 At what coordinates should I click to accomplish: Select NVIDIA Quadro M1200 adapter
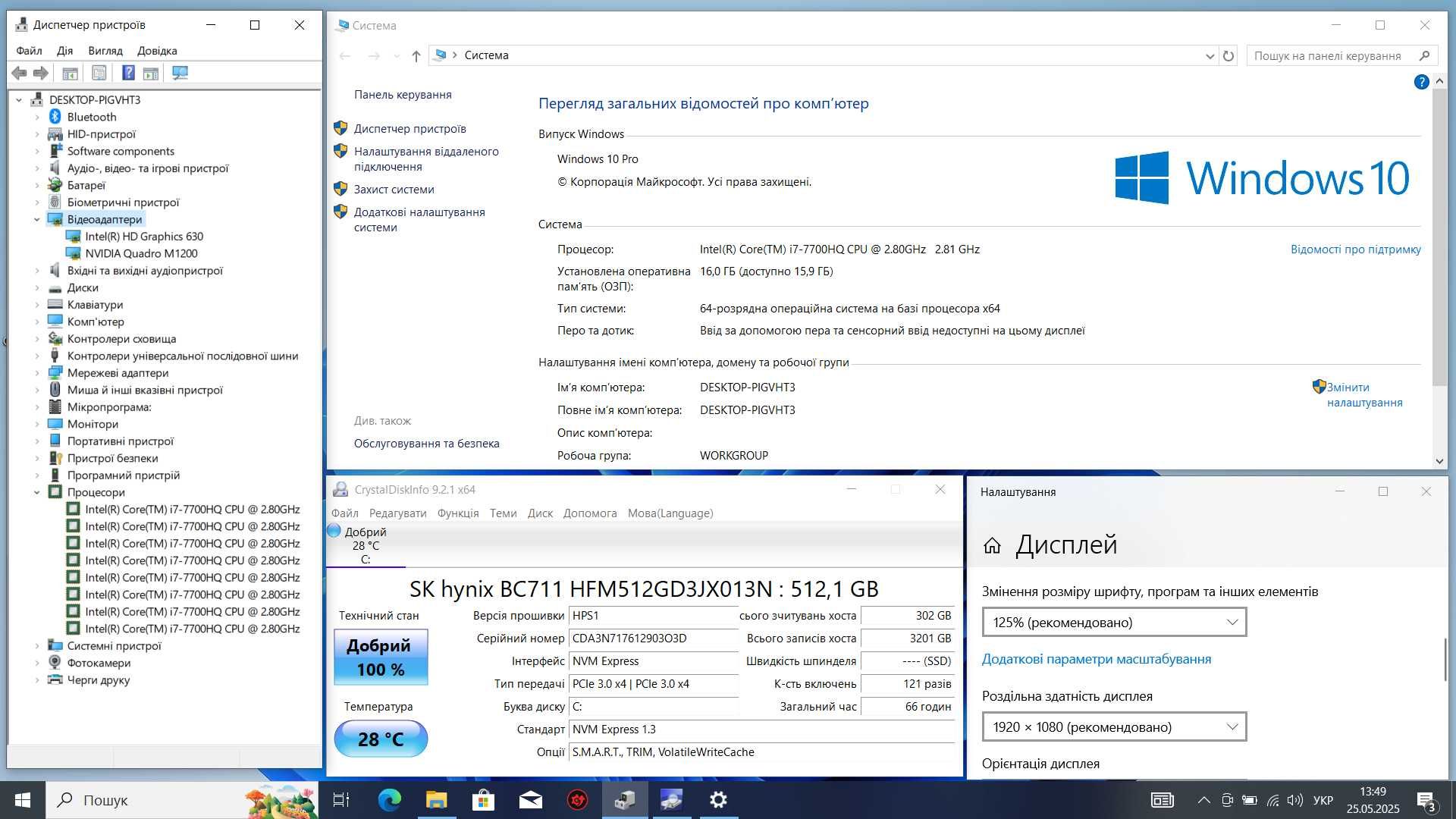click(141, 253)
